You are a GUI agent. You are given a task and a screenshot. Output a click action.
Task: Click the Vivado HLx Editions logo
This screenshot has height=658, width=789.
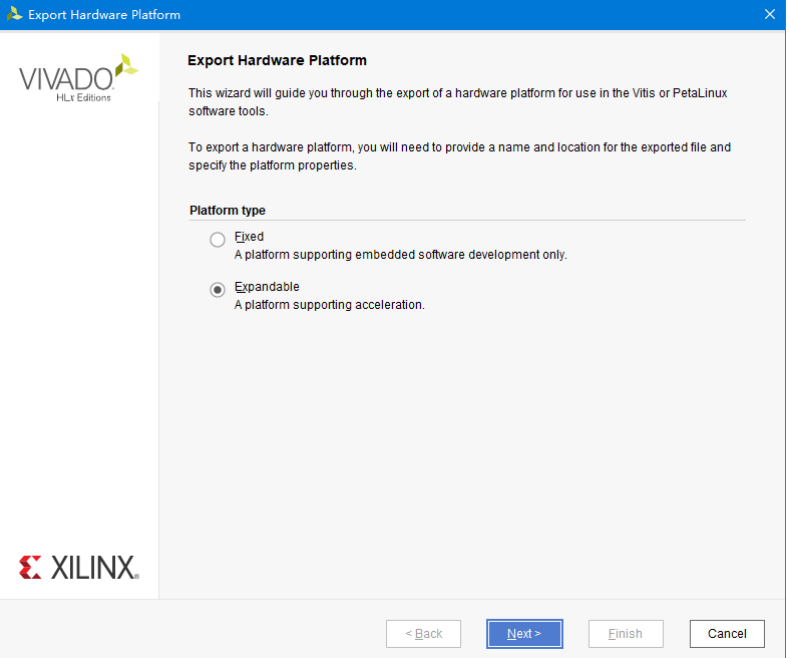coord(78,78)
